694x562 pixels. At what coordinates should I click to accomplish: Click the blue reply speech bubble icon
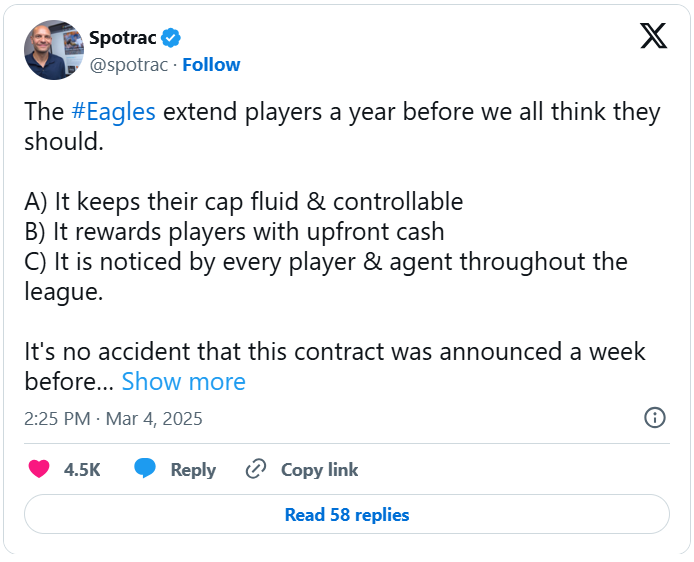coord(145,469)
